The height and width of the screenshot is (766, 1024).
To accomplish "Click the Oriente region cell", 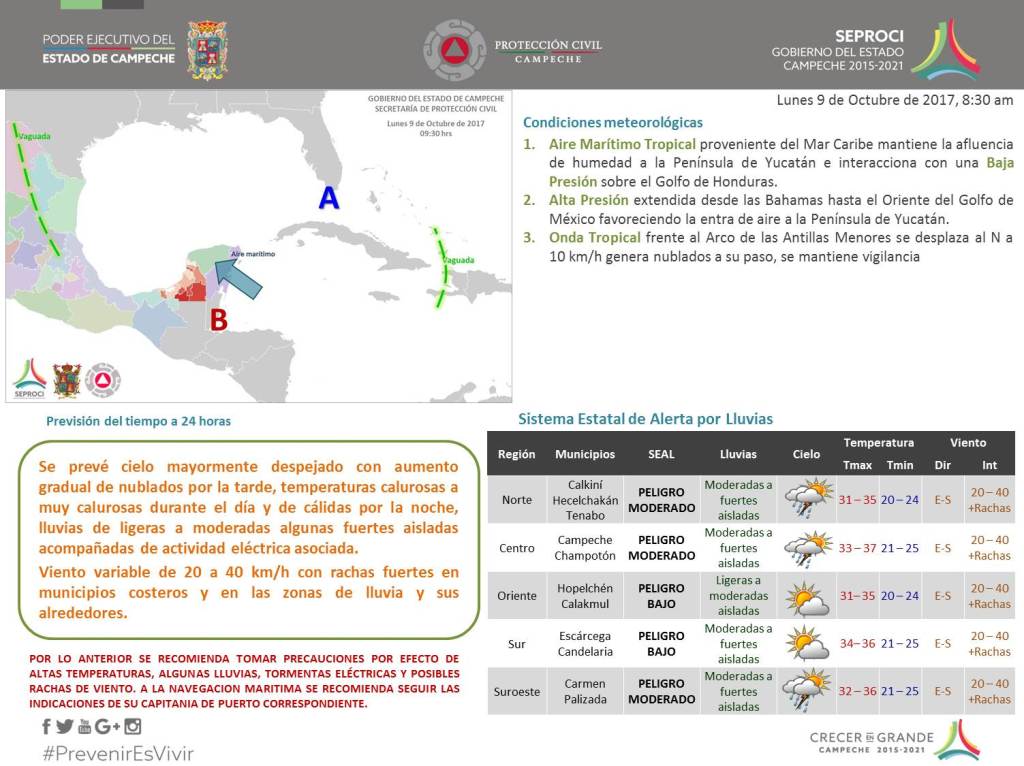I will (x=517, y=596).
